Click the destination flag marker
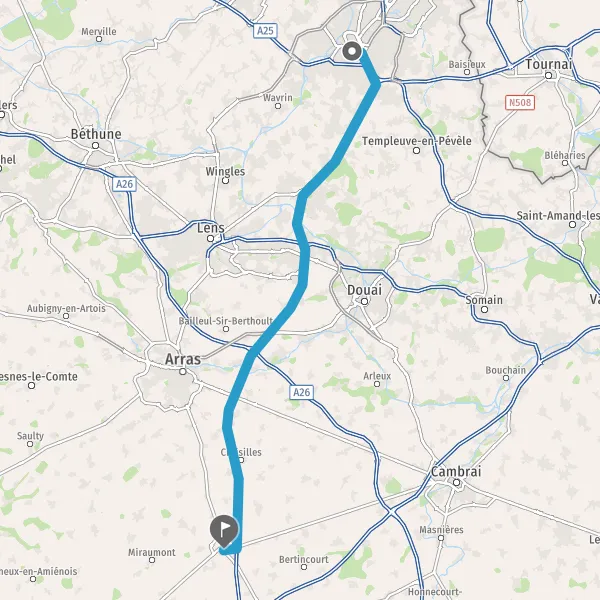The image size is (600, 600). [224, 531]
